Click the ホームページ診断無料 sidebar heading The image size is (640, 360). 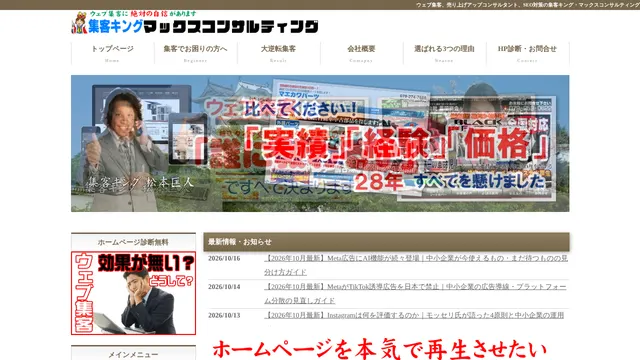[133, 242]
